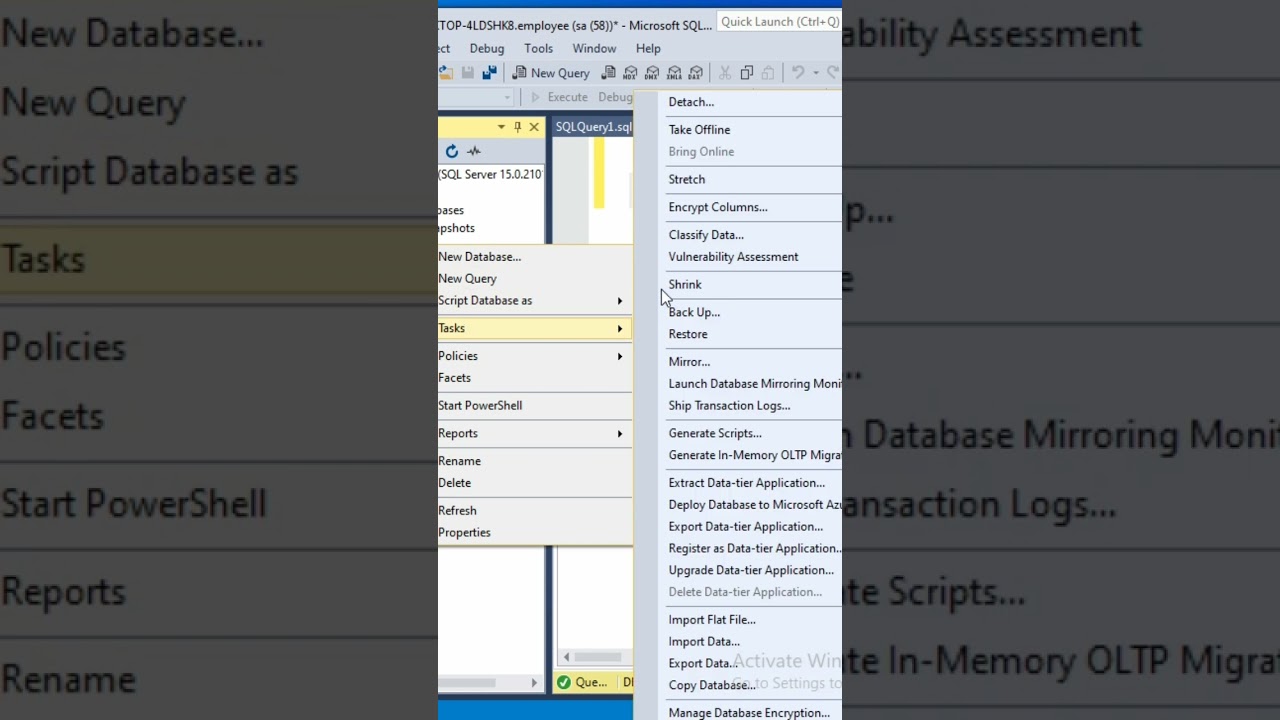1280x720 pixels.
Task: Click the grayed-out Save icon
Action: (x=467, y=73)
